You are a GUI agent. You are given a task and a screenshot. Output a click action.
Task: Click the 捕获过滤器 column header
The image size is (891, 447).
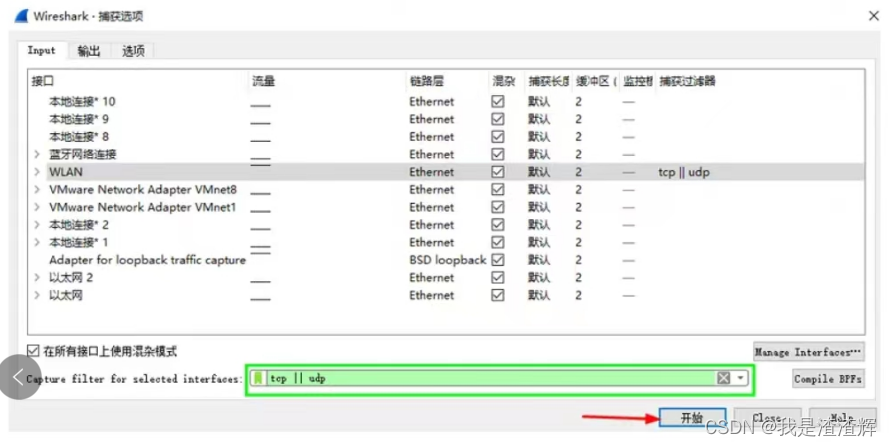pyautogui.click(x=687, y=81)
